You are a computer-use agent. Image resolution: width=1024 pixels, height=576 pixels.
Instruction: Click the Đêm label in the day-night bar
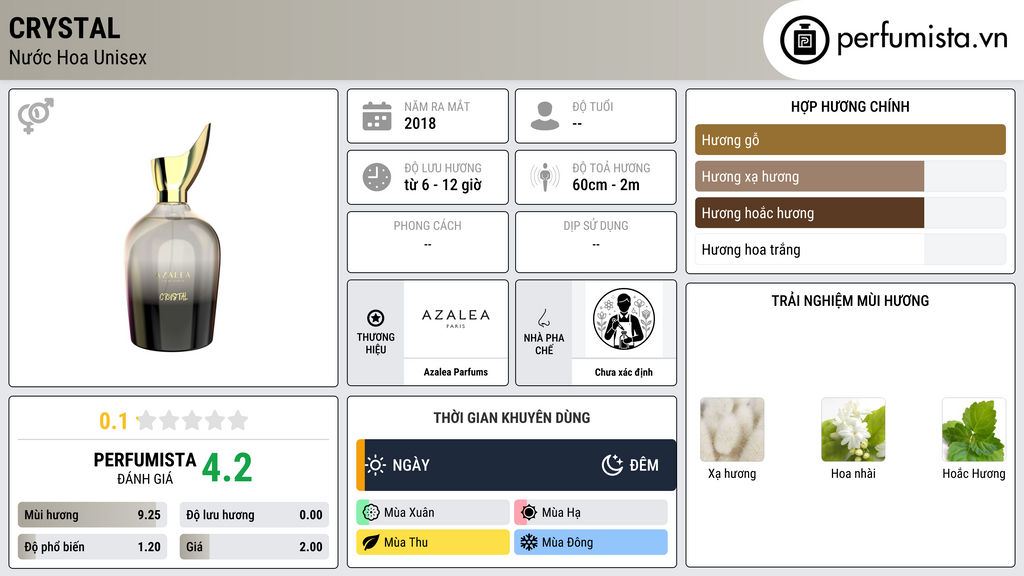point(644,465)
